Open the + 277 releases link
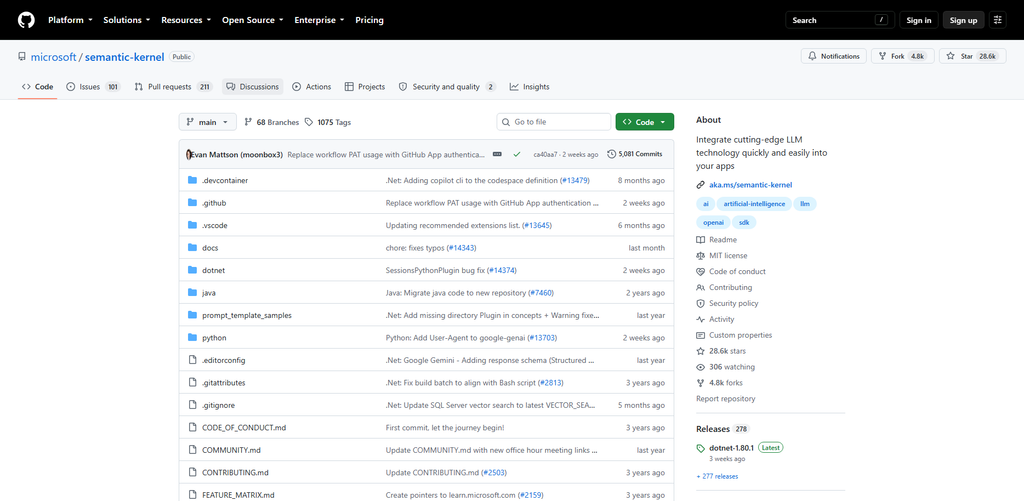The width and height of the screenshot is (1024, 501). (717, 476)
